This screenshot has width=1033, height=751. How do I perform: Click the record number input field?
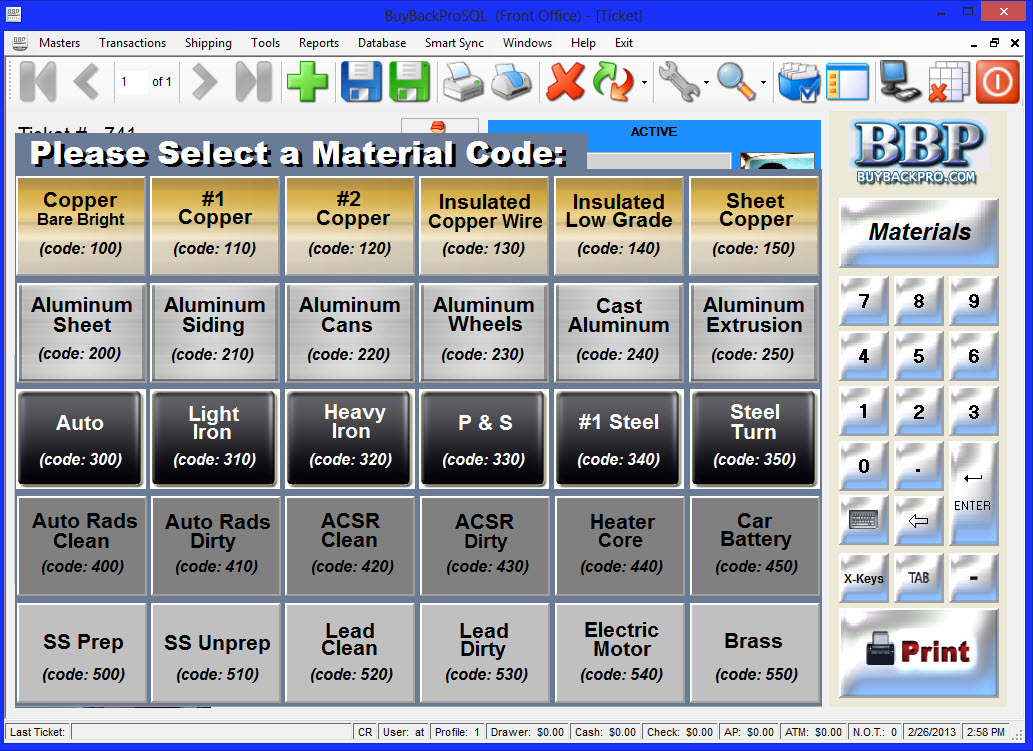tap(130, 82)
